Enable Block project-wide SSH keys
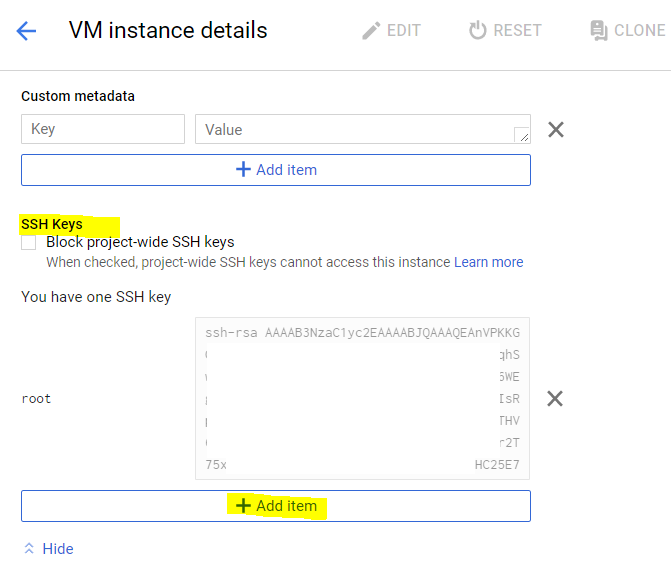 tap(29, 242)
